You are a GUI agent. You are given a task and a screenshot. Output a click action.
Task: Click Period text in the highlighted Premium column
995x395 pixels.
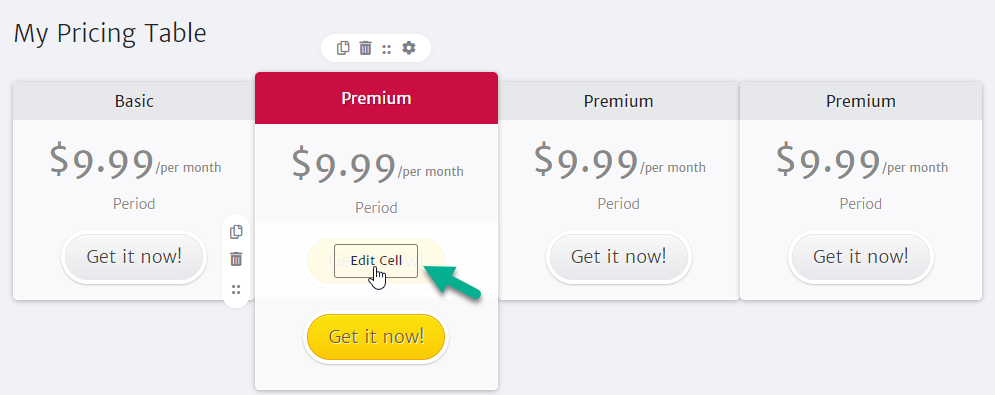point(376,208)
